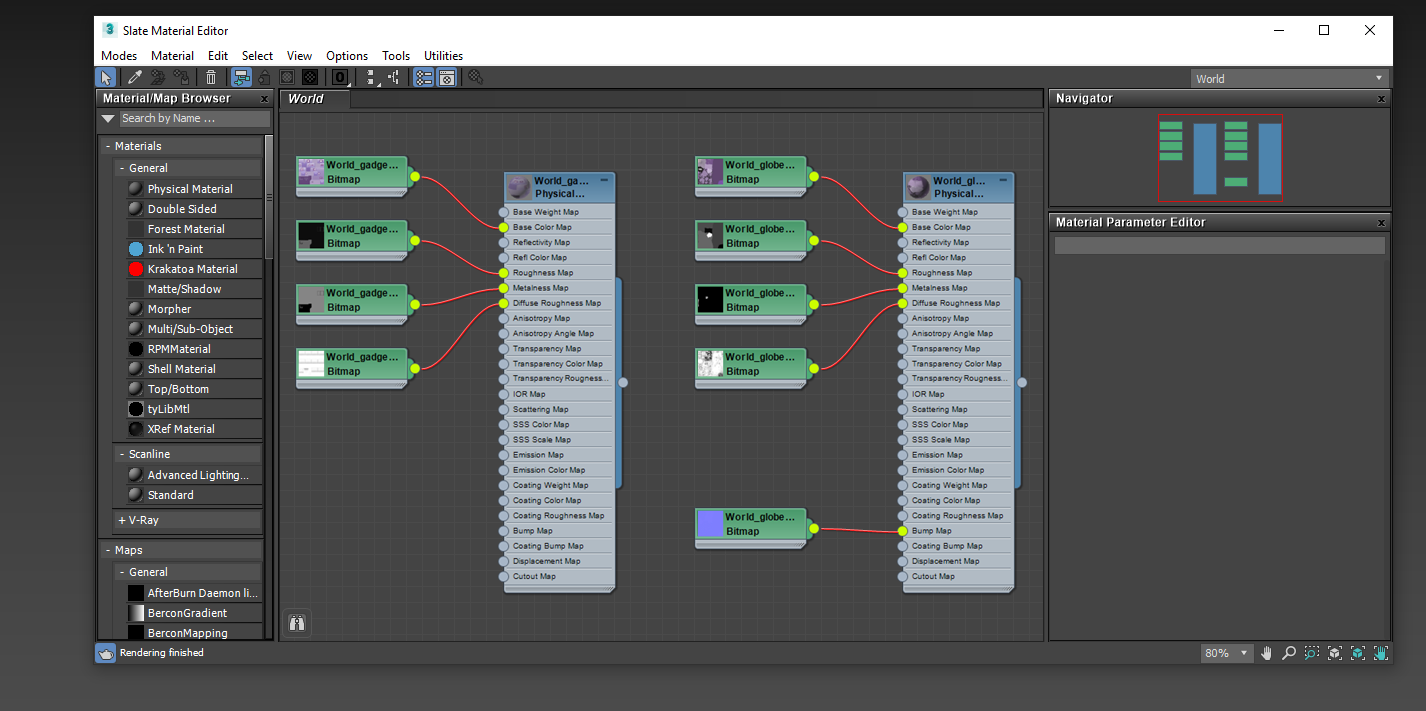
Task: Click Assign Material to Selection icon
Action: 181,77
